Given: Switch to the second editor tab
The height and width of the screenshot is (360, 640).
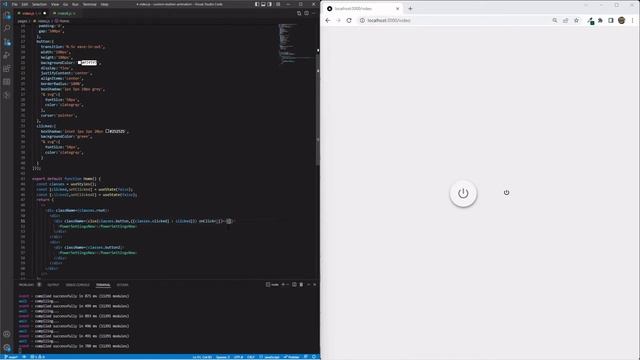Looking at the screenshot, I should 64,13.
